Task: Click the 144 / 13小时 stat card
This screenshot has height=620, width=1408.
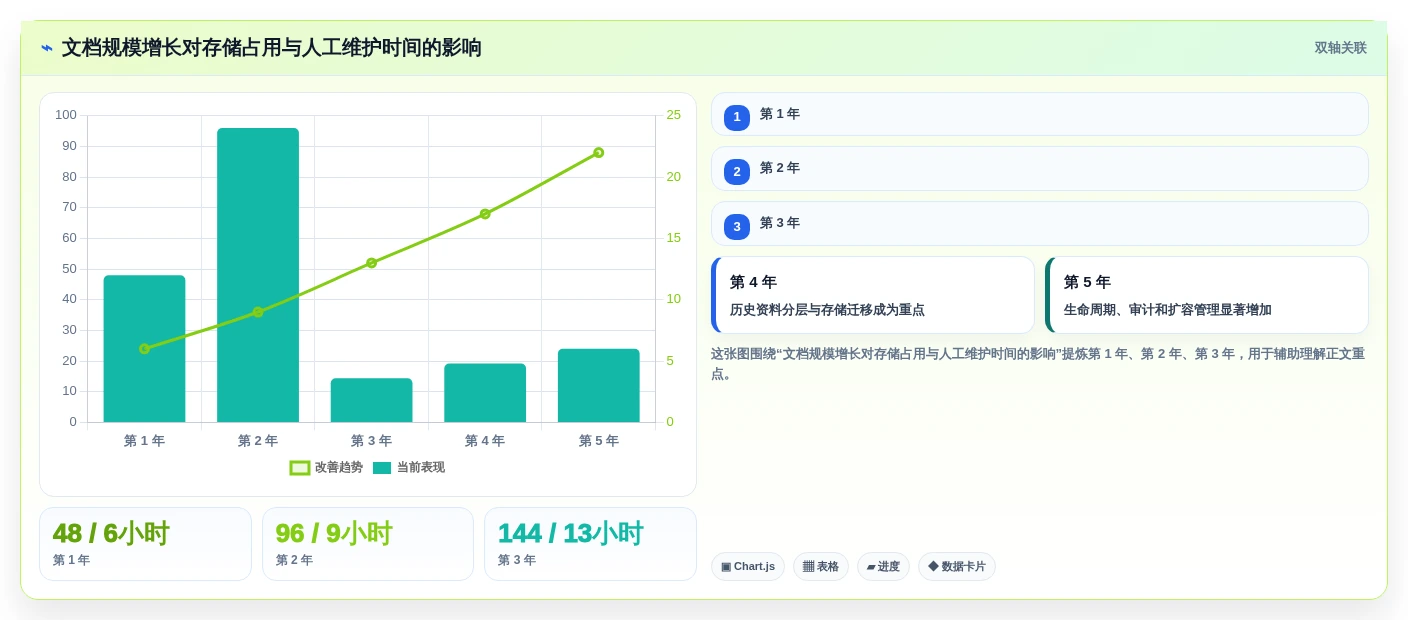Action: (590, 544)
